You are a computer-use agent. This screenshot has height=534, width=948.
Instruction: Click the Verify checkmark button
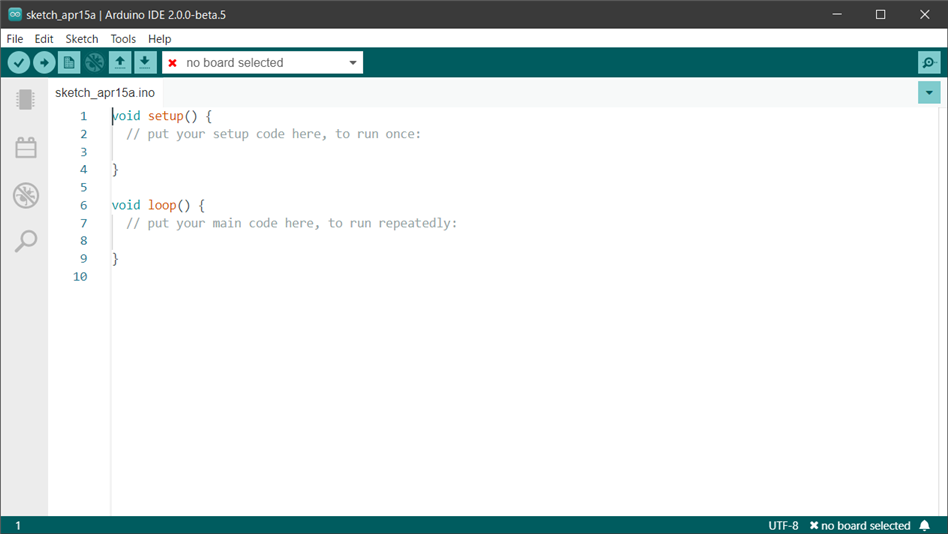(x=19, y=62)
